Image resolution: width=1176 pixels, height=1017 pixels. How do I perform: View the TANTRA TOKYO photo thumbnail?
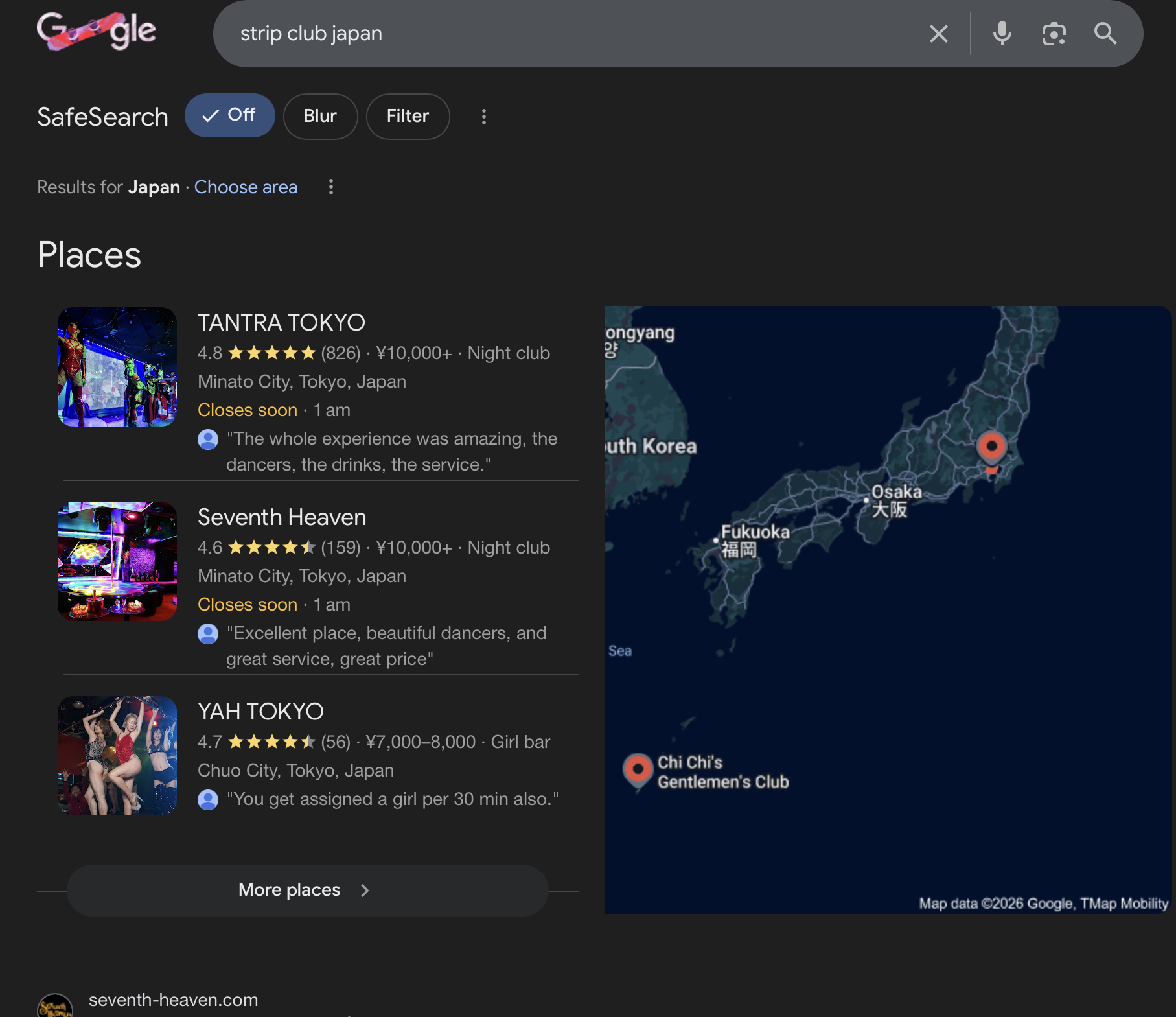(117, 367)
